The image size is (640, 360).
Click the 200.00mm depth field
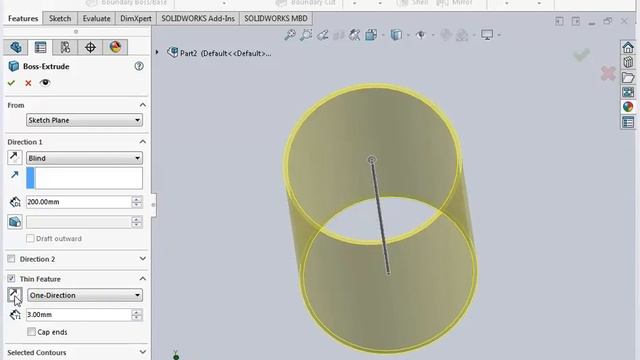(78, 202)
